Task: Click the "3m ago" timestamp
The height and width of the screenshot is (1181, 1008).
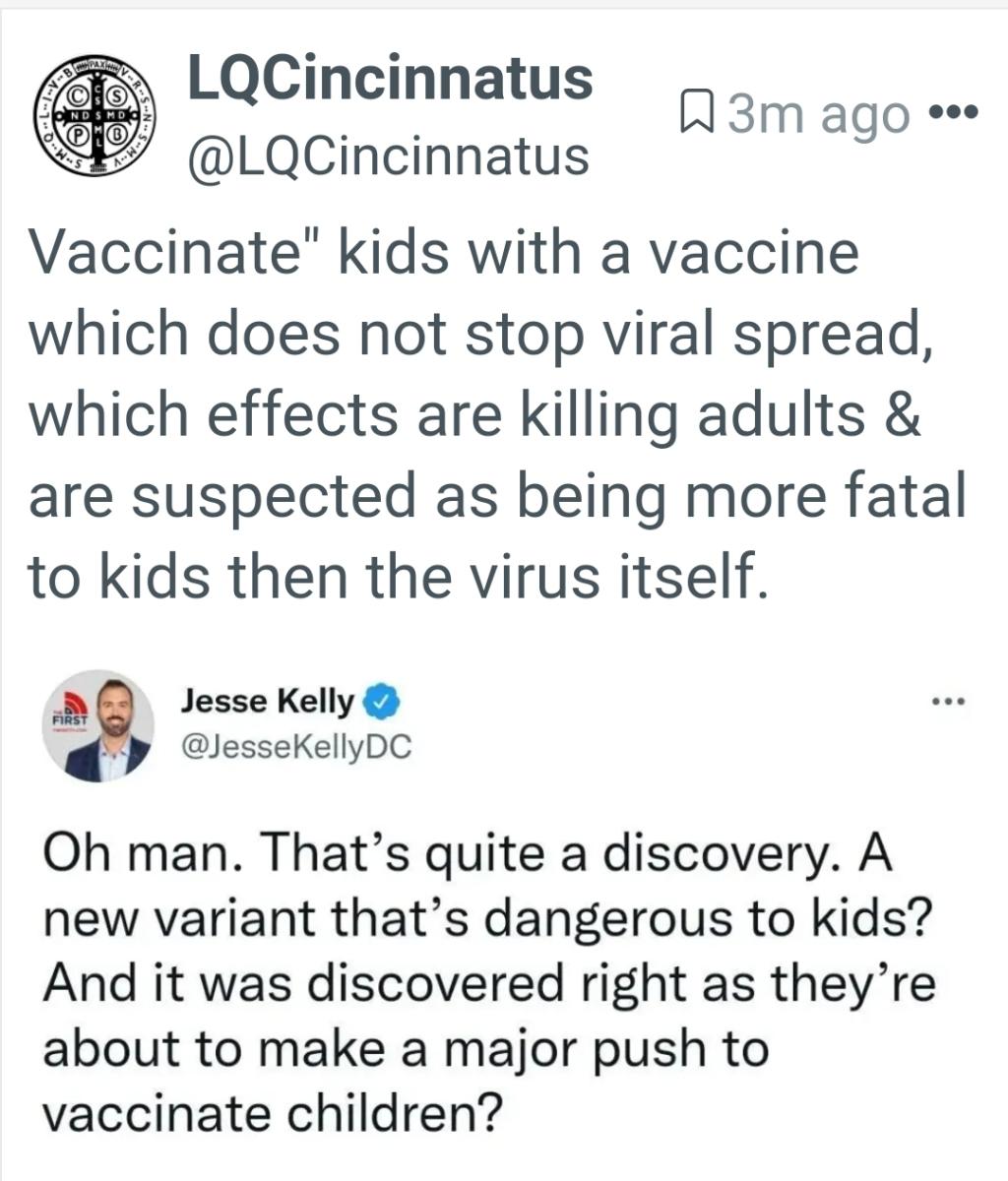Action: [x=819, y=114]
